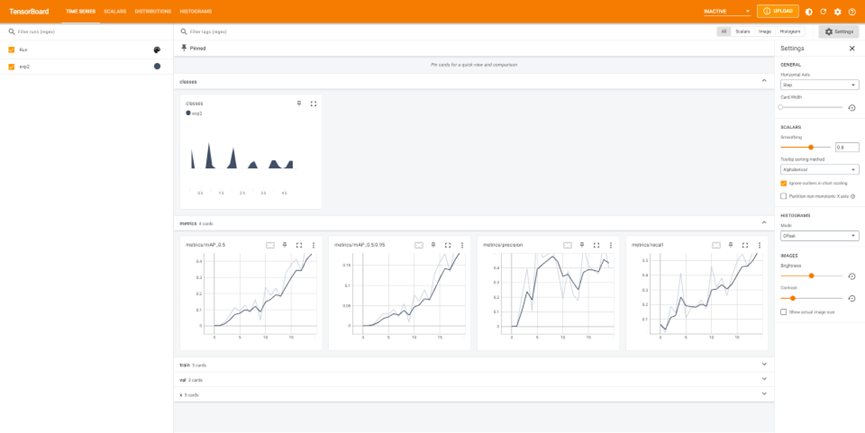865x433 pixels.
Task: Pin the metrics/precision card
Action: click(582, 245)
